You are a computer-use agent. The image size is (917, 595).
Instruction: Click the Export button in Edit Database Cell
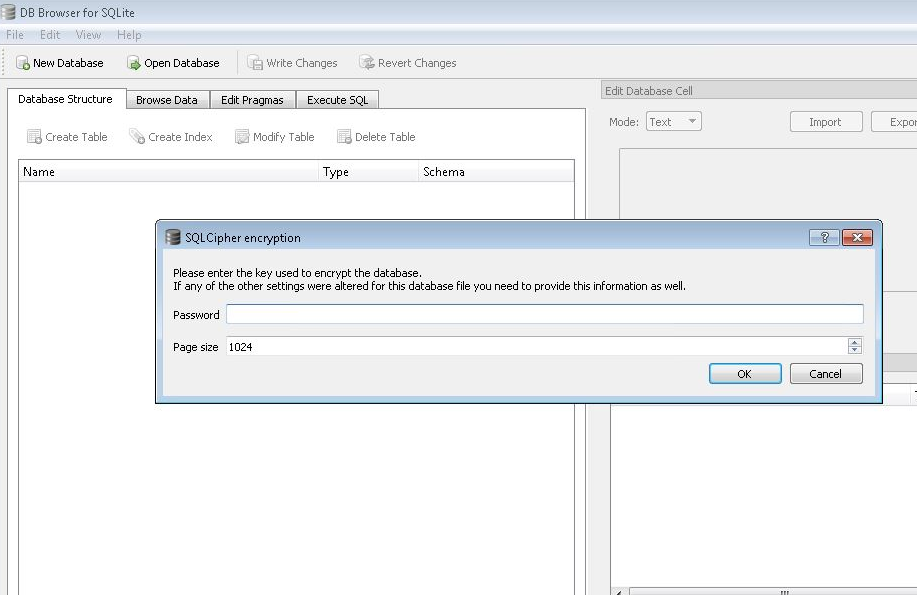(895, 122)
